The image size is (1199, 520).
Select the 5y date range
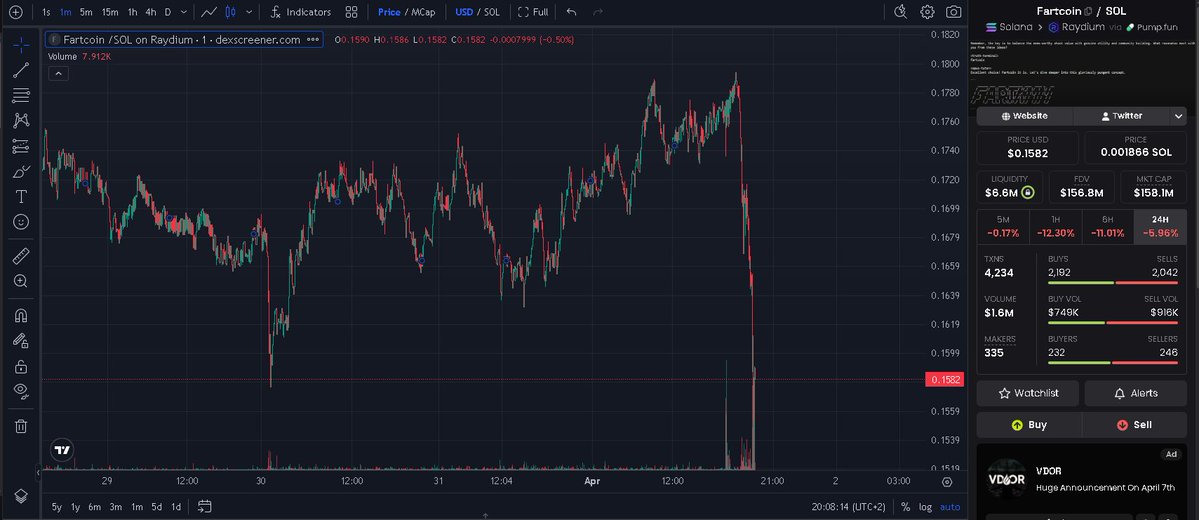(x=57, y=507)
